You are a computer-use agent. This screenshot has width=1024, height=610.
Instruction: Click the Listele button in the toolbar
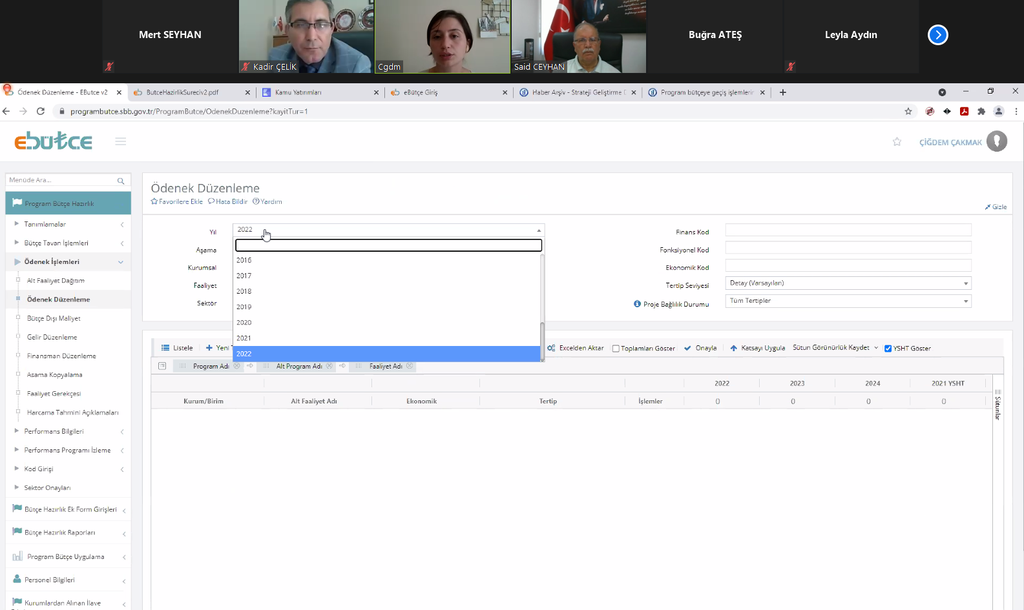[177, 348]
